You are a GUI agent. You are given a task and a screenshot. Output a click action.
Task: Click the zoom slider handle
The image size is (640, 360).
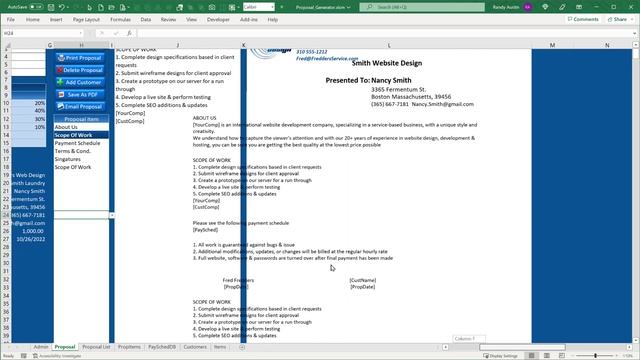click(596, 356)
